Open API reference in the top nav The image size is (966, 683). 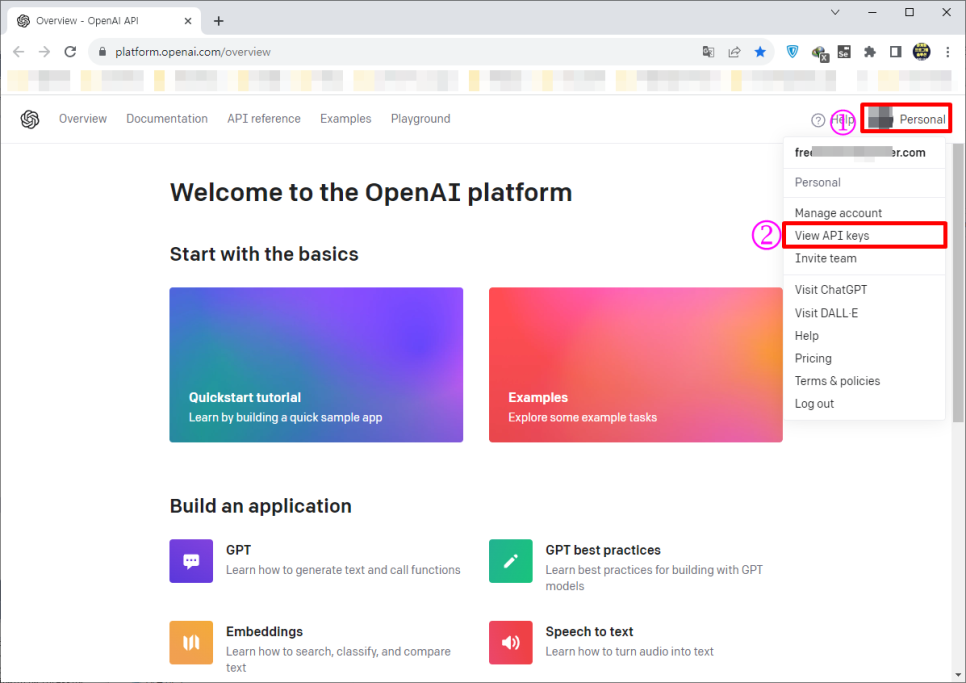[264, 119]
